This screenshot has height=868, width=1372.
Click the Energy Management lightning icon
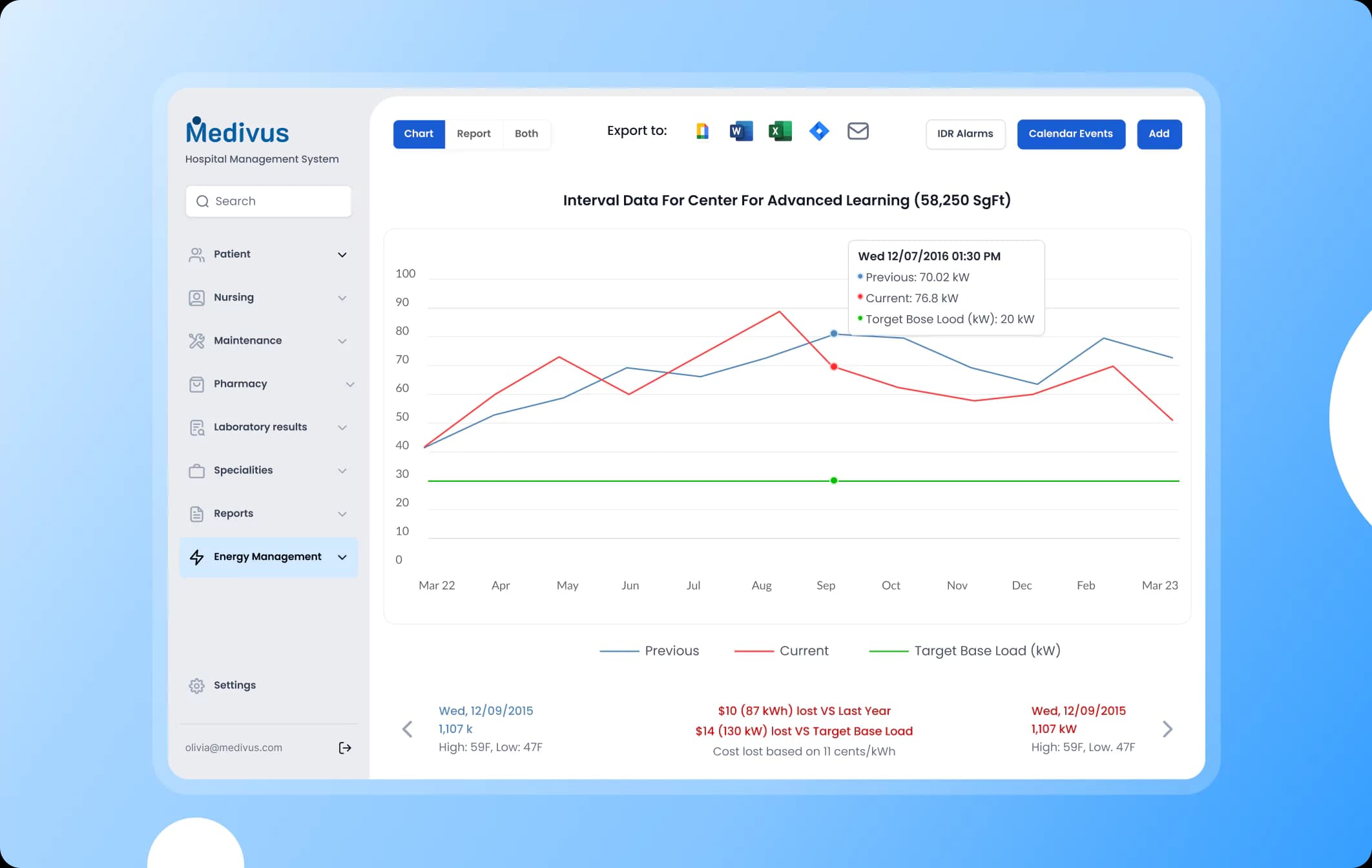[196, 557]
